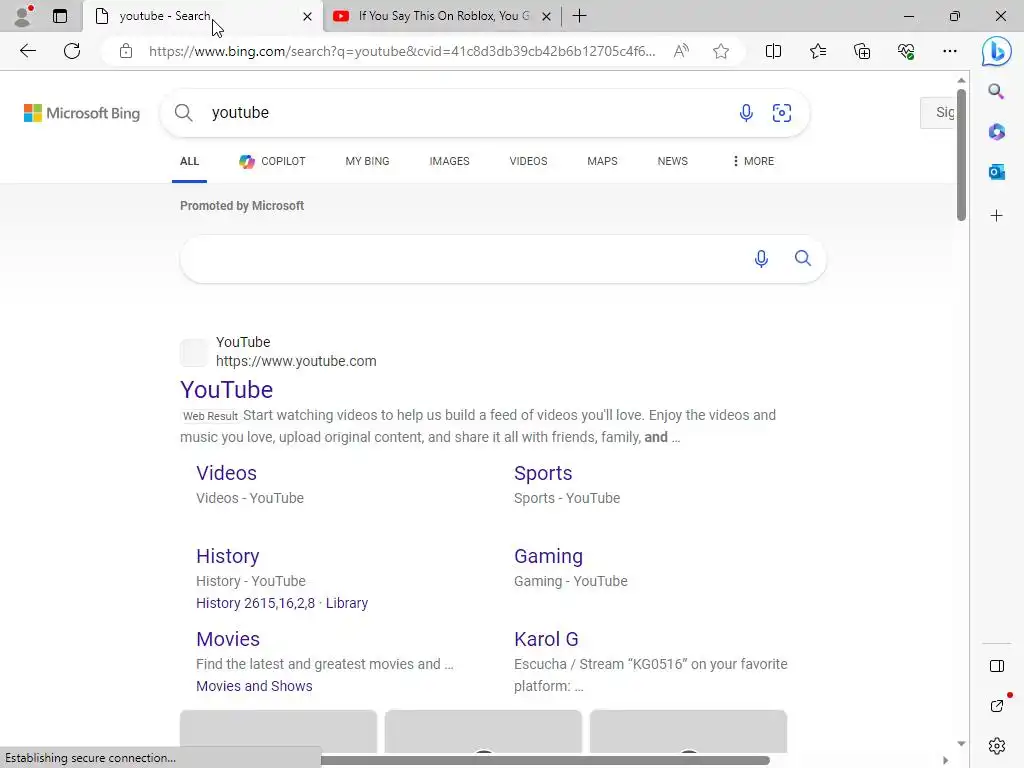Open the Sports sitelink

[x=543, y=473]
